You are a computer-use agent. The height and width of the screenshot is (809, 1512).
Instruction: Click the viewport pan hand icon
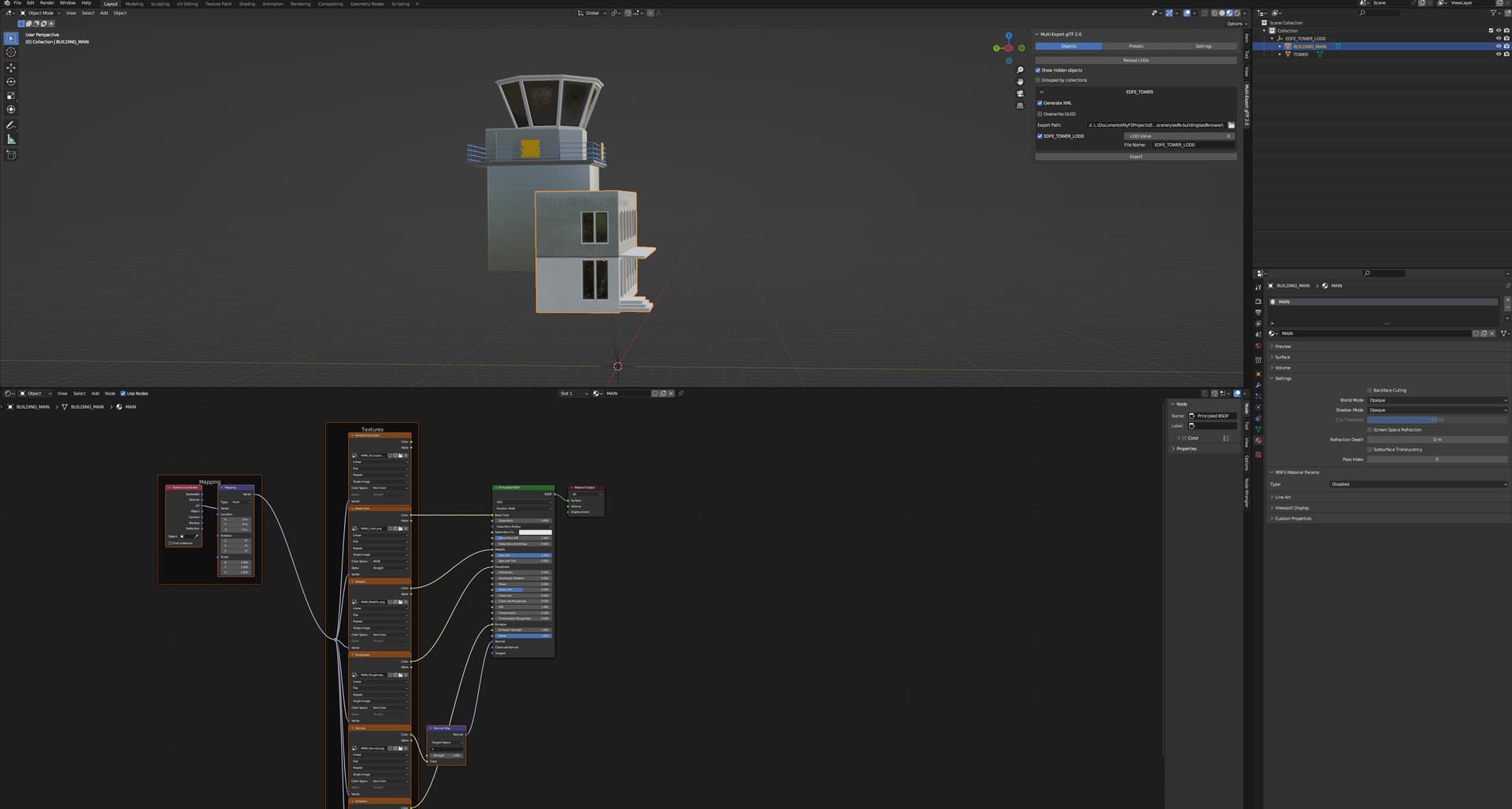(x=1020, y=82)
